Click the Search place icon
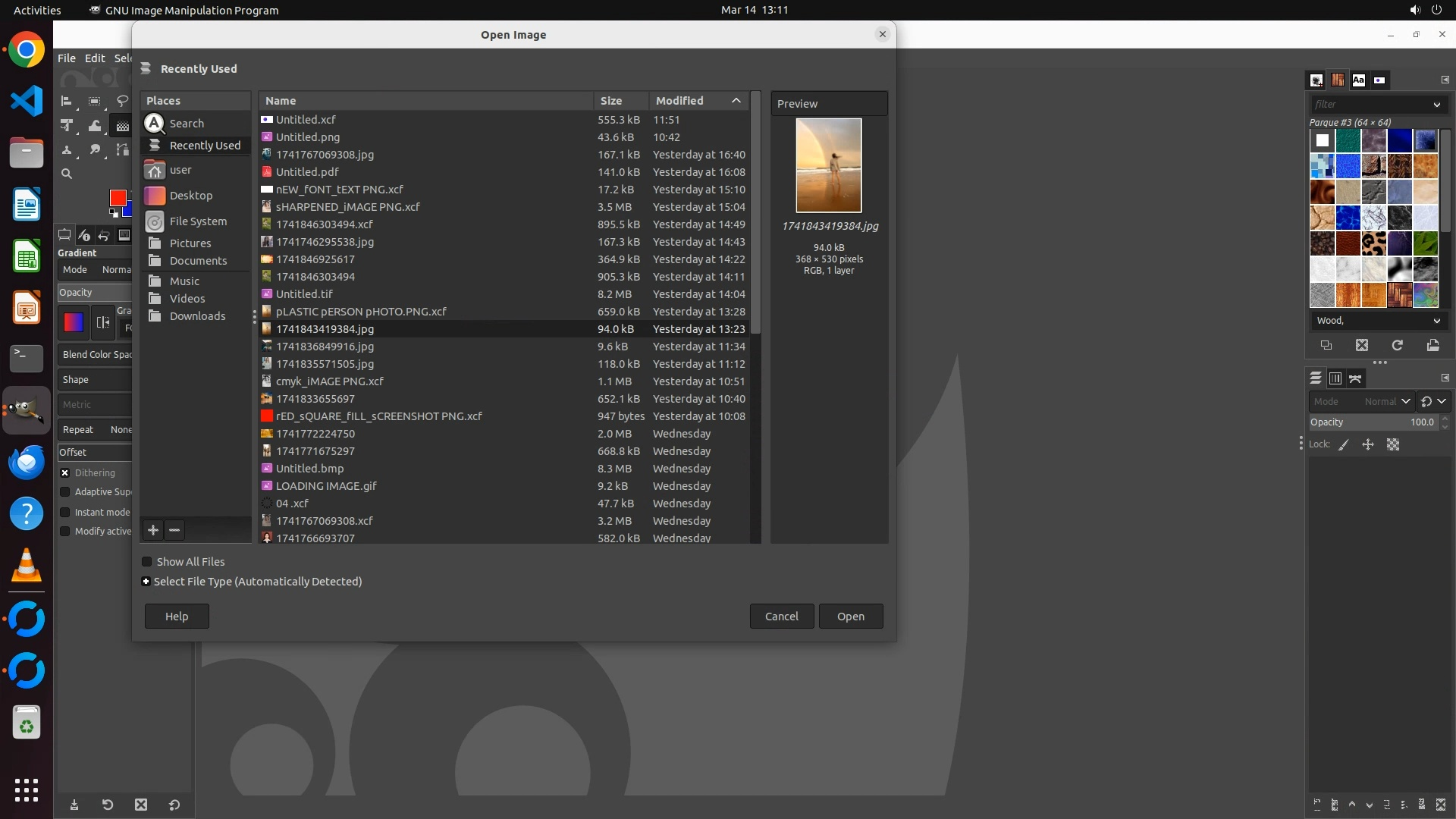This screenshot has height=819, width=1456. click(x=155, y=123)
